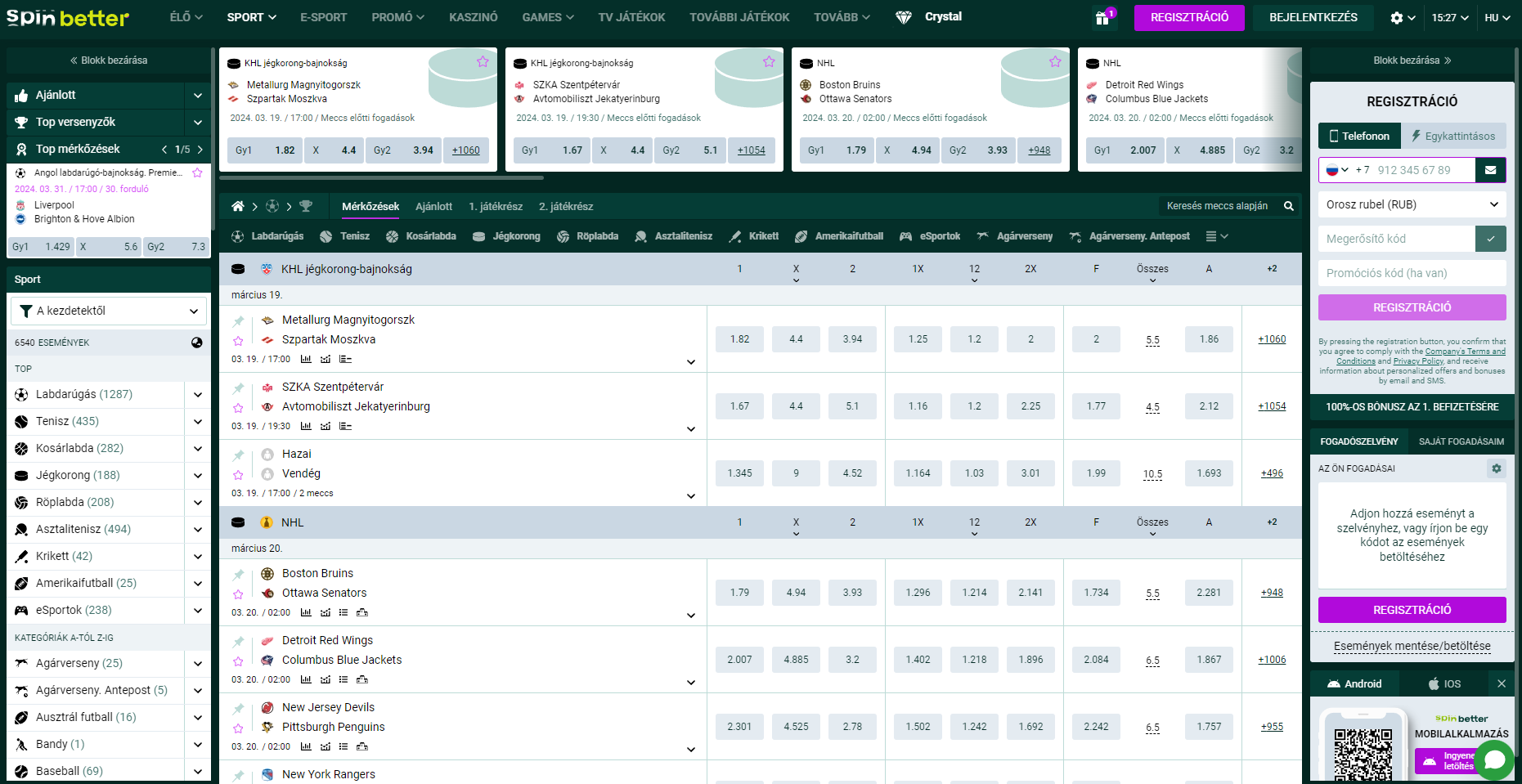The height and width of the screenshot is (784, 1522).
Task: Open the KASZINÓ menu item
Action: click(x=473, y=17)
